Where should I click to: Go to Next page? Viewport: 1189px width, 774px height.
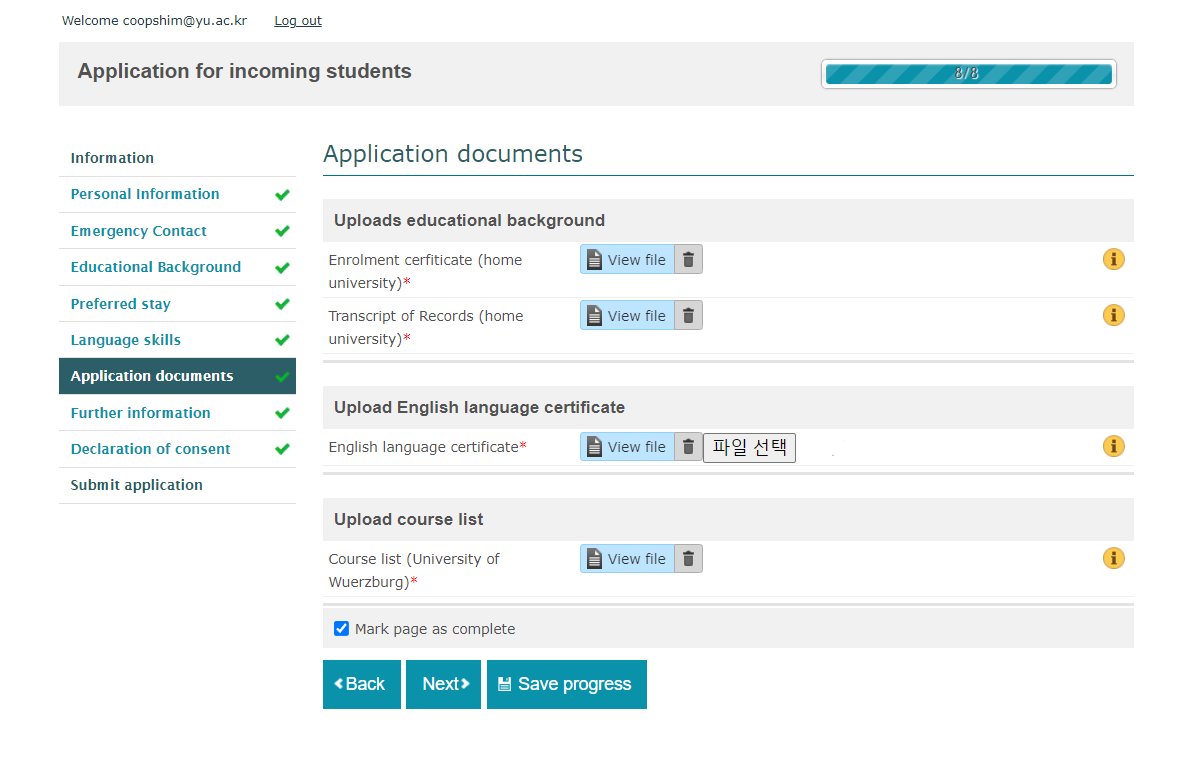click(443, 684)
